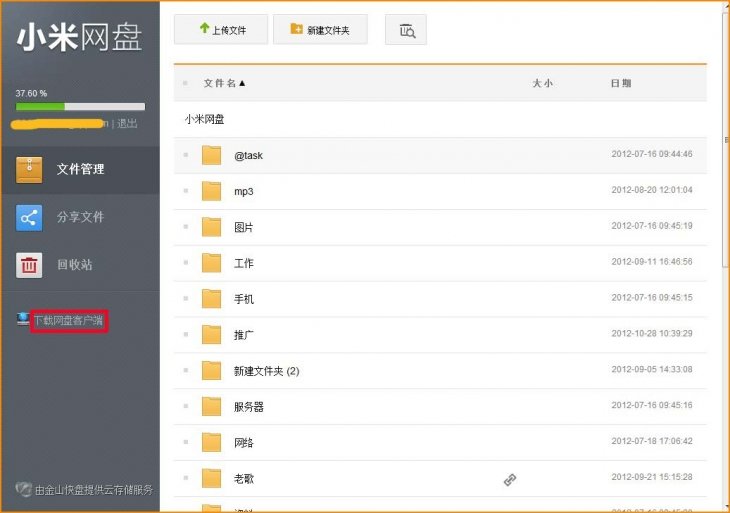
Task: Click the red recycle bin icon
Action: pyautogui.click(x=29, y=265)
